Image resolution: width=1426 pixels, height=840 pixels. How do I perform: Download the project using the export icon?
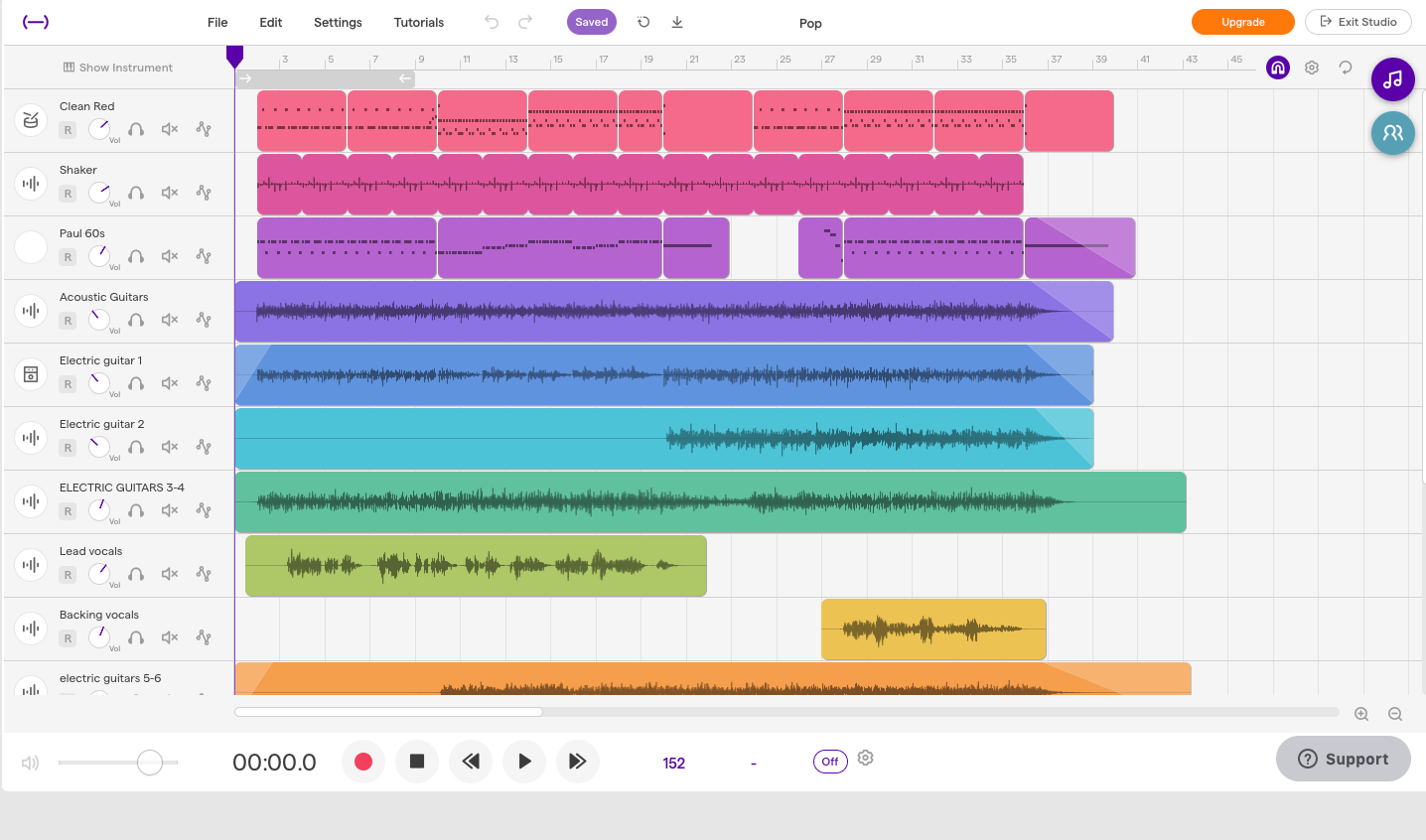[x=676, y=22]
